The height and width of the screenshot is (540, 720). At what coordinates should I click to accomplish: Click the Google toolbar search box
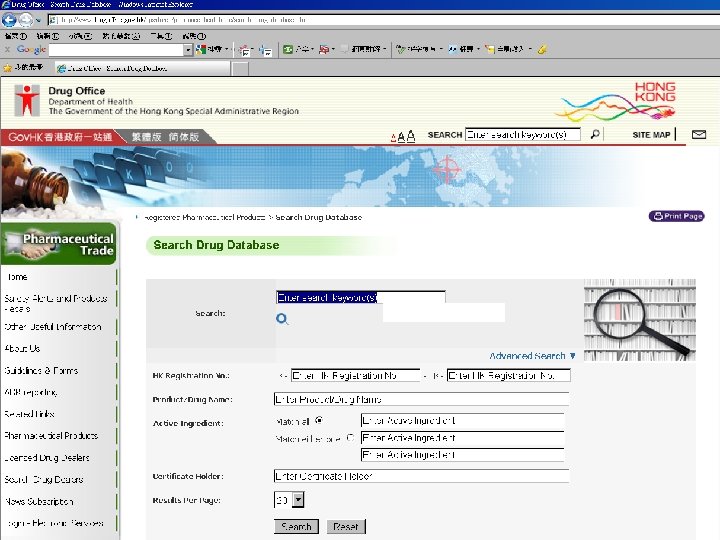116,50
